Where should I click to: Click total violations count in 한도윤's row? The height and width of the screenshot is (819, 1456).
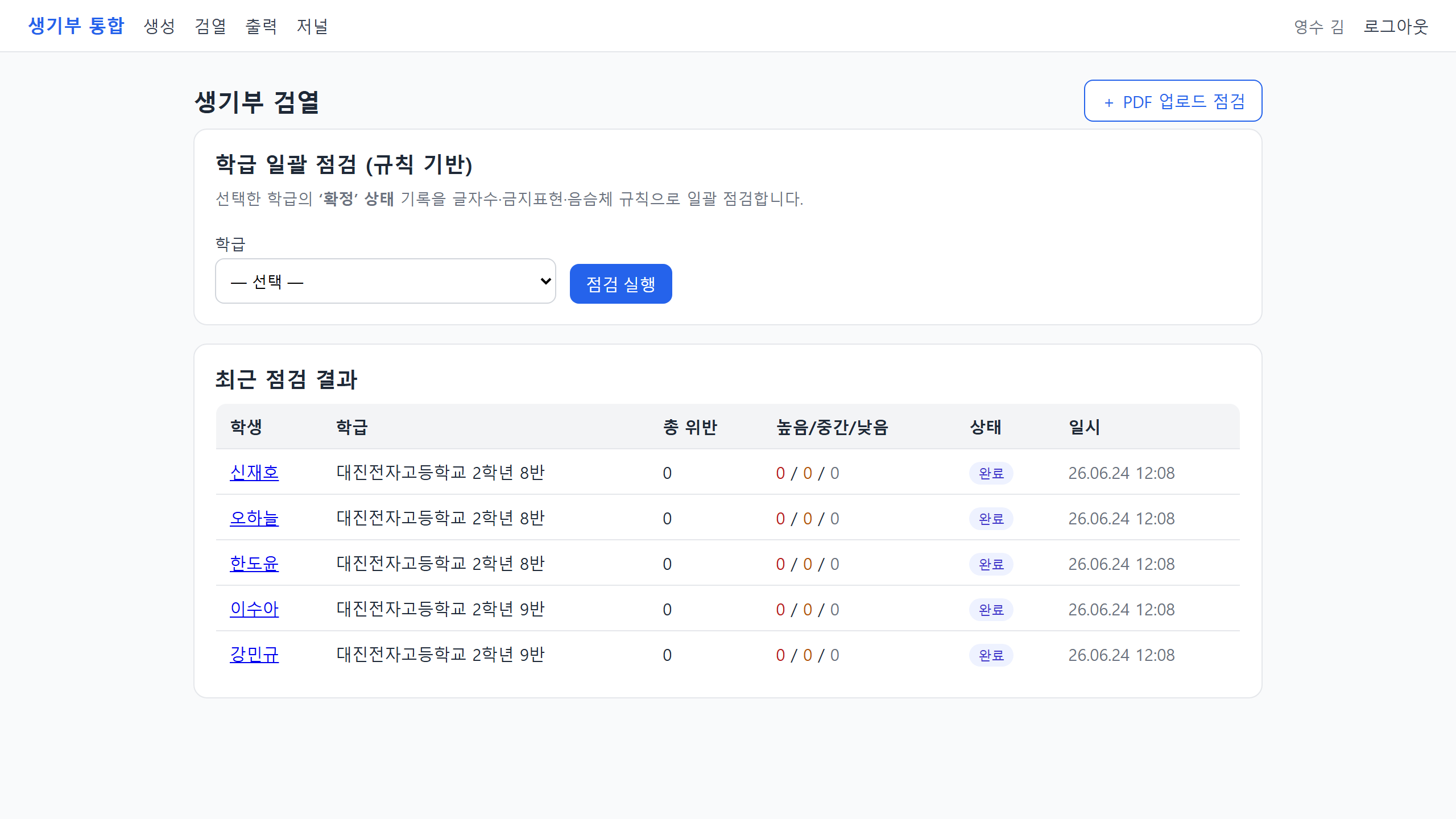pyautogui.click(x=667, y=564)
